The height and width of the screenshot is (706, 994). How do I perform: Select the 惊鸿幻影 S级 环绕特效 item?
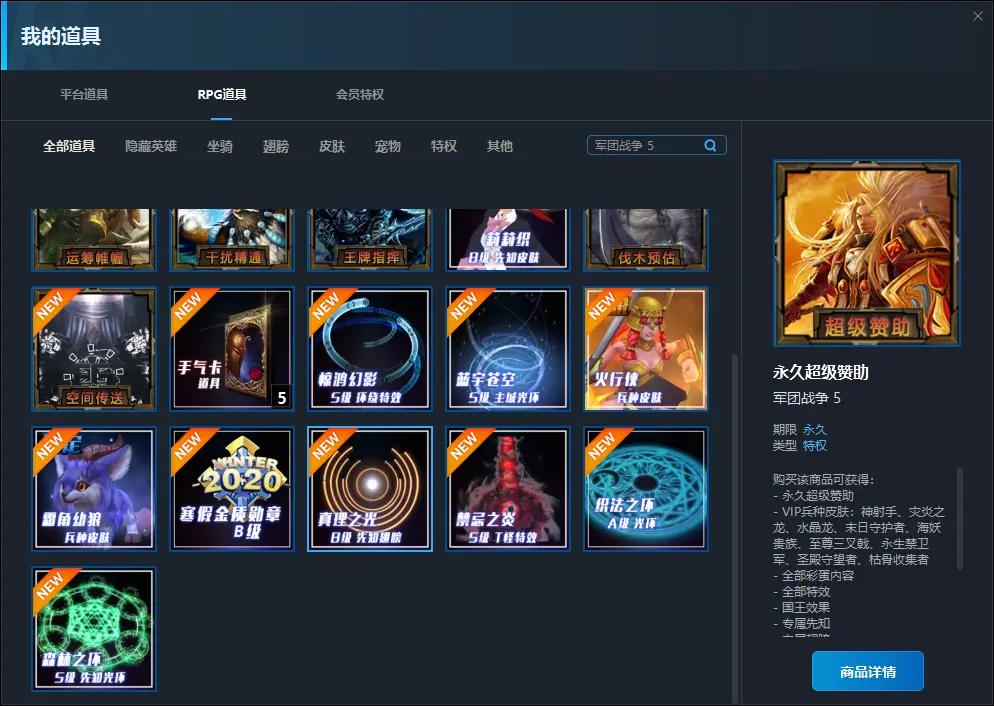pyautogui.click(x=370, y=349)
